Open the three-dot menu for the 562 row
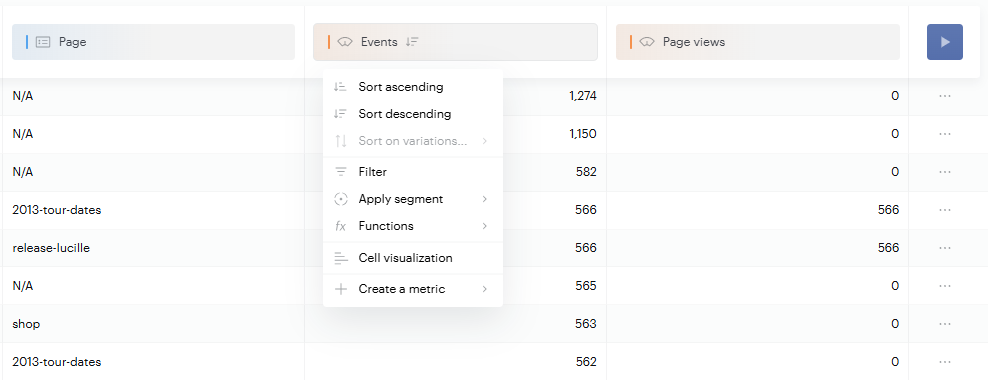The image size is (988, 380). (945, 362)
